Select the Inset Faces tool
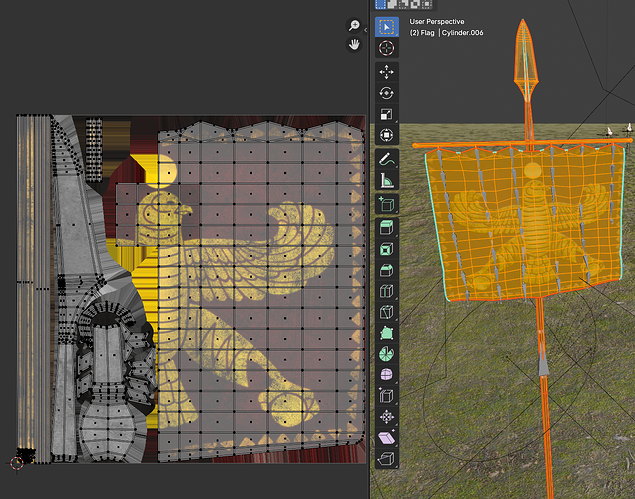This screenshot has height=499, width=635. point(387,249)
